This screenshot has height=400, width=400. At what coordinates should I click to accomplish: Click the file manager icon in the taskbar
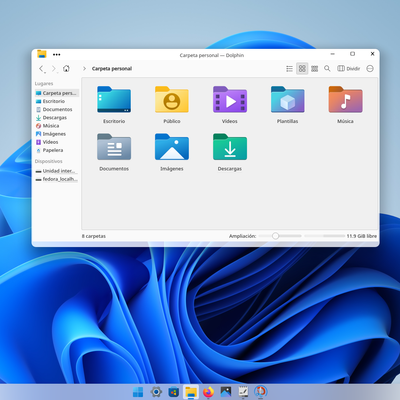(x=191, y=392)
